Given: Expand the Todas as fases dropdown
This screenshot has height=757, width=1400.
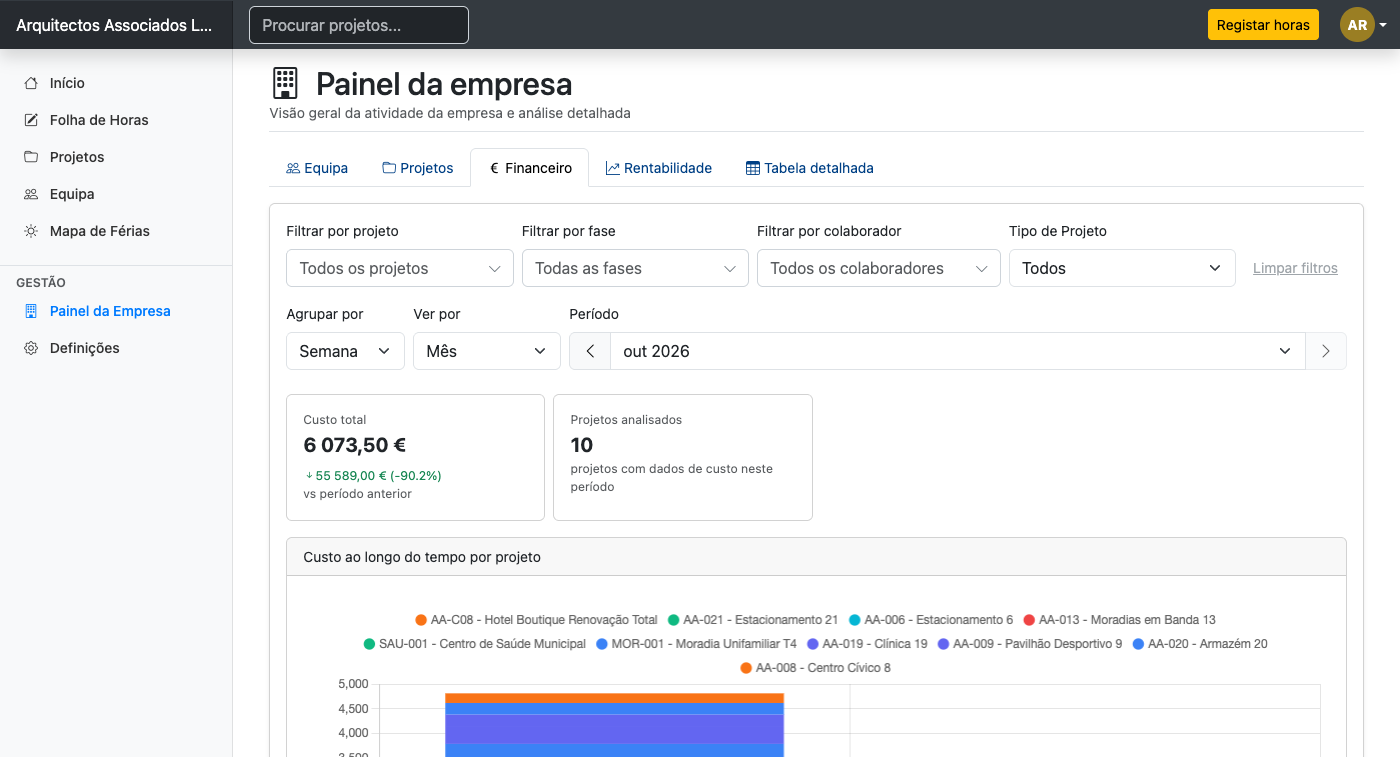Looking at the screenshot, I should coord(635,268).
